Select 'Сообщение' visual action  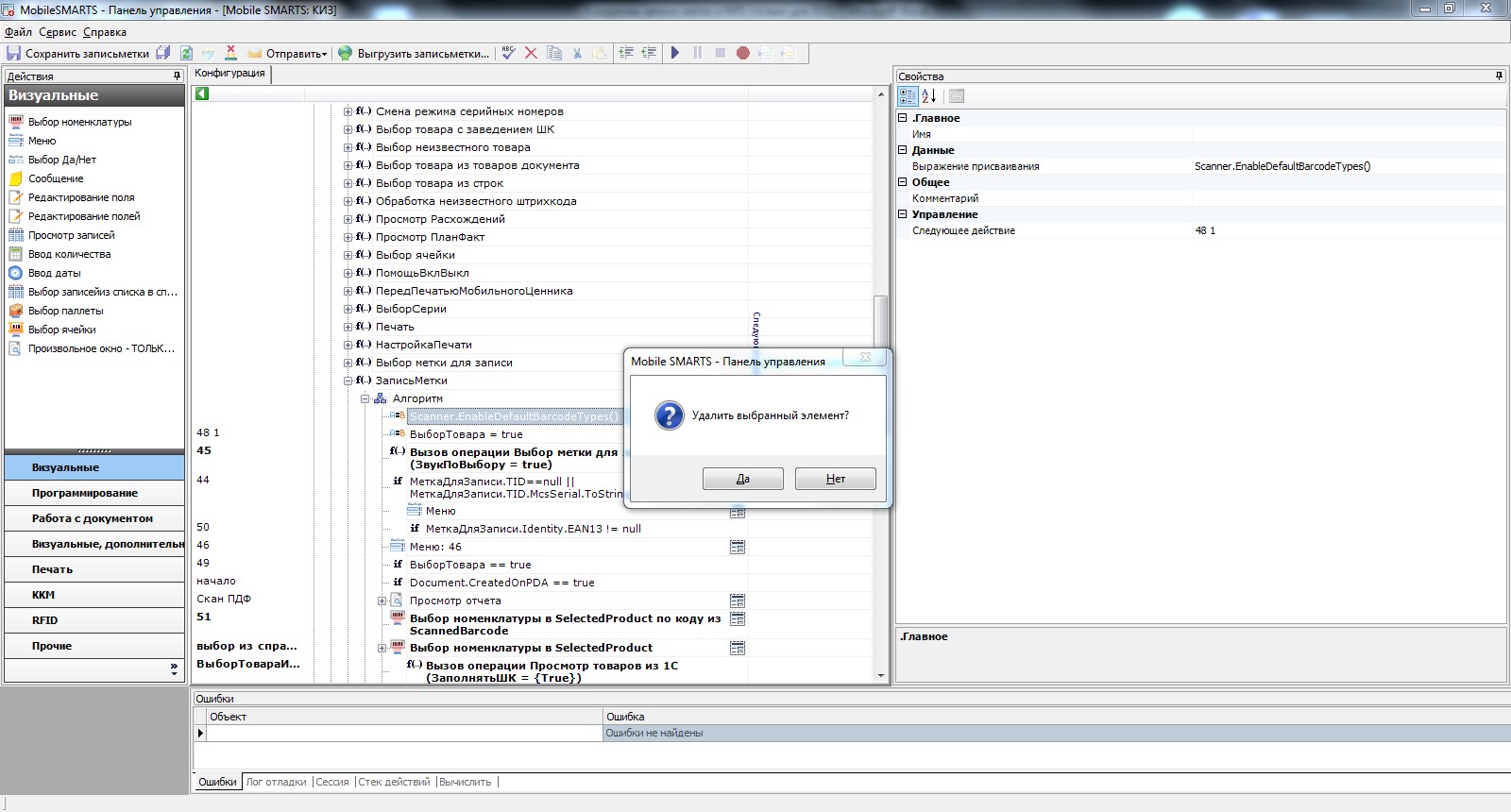pyautogui.click(x=56, y=178)
